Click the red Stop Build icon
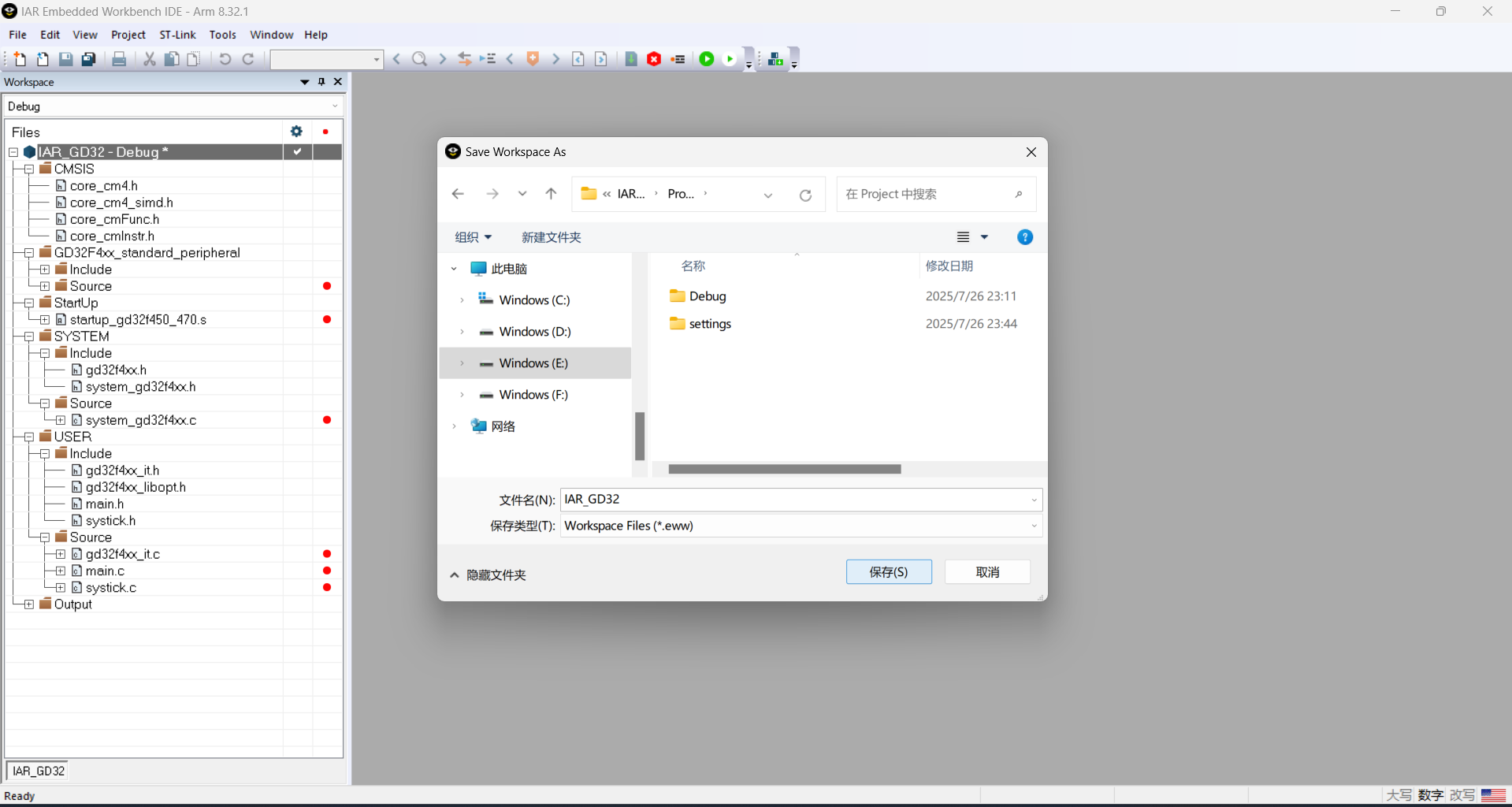The height and width of the screenshot is (807, 1512). [x=654, y=59]
